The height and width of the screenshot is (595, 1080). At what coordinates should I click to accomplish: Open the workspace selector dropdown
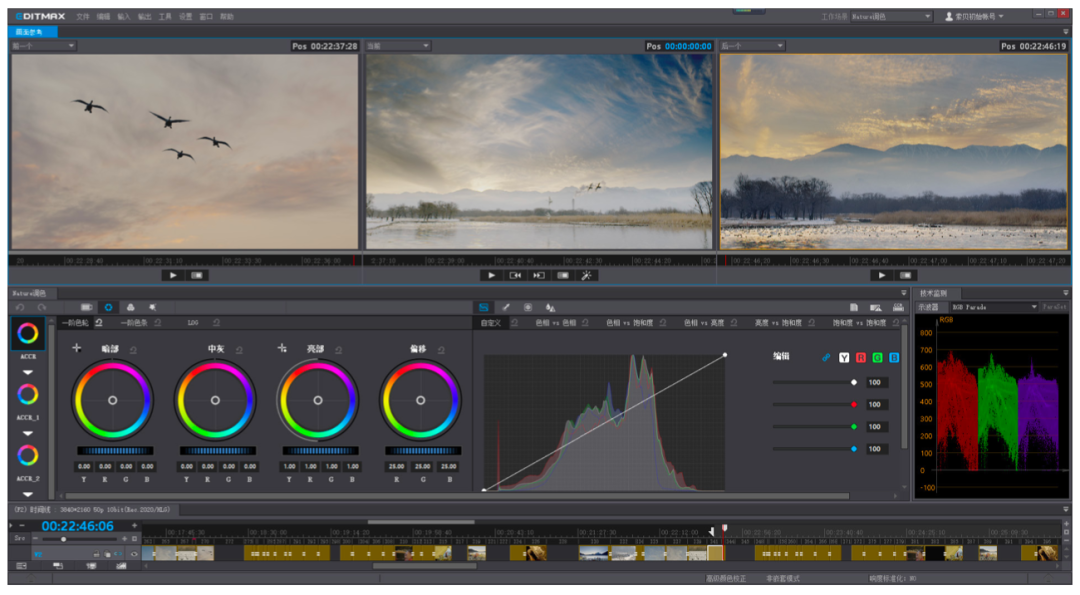pyautogui.click(x=892, y=16)
